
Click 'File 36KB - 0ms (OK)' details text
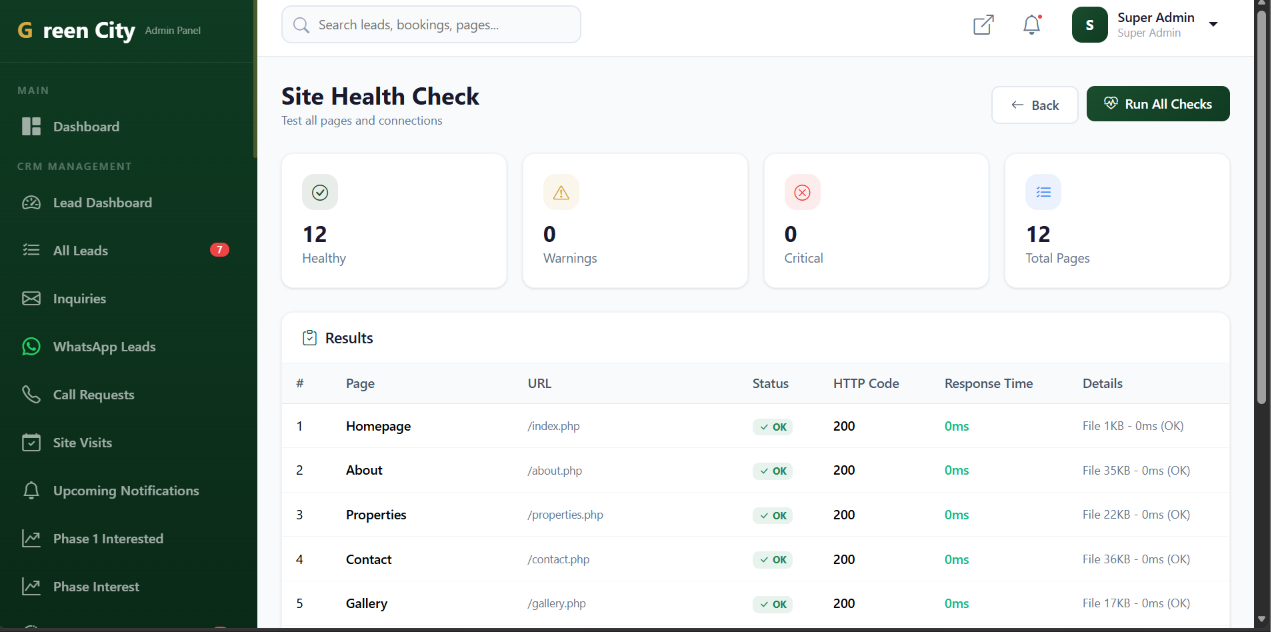[x=1137, y=559]
